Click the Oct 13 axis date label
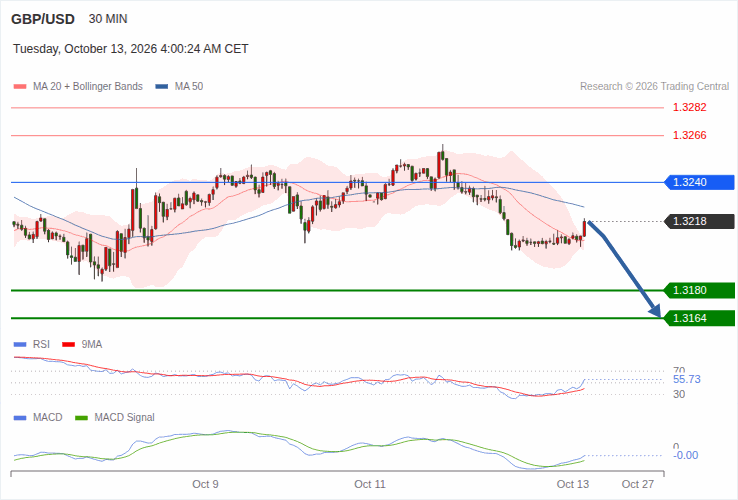The width and height of the screenshot is (738, 500). 573,484
